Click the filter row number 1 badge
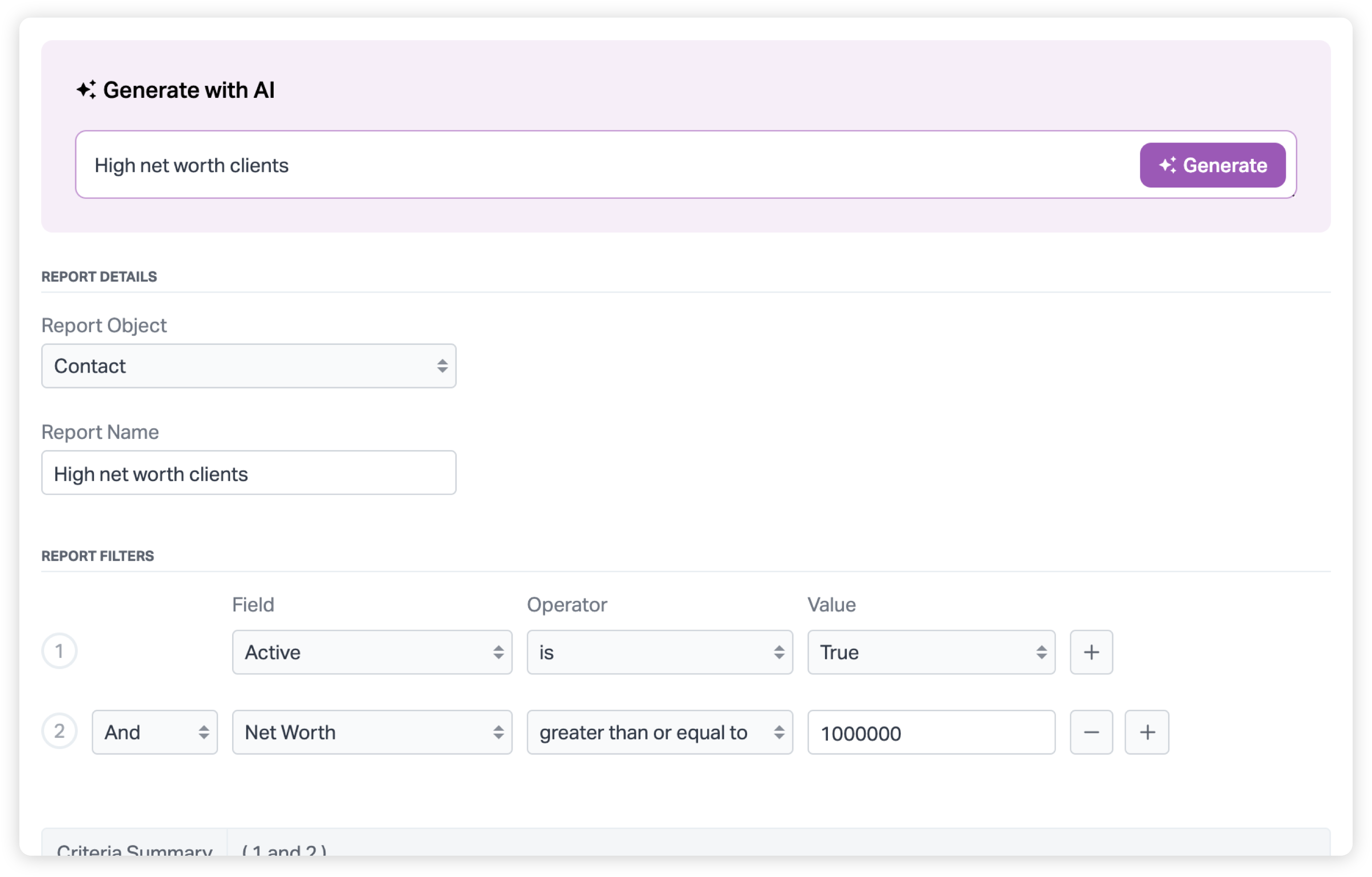1372x877 pixels. (59, 651)
